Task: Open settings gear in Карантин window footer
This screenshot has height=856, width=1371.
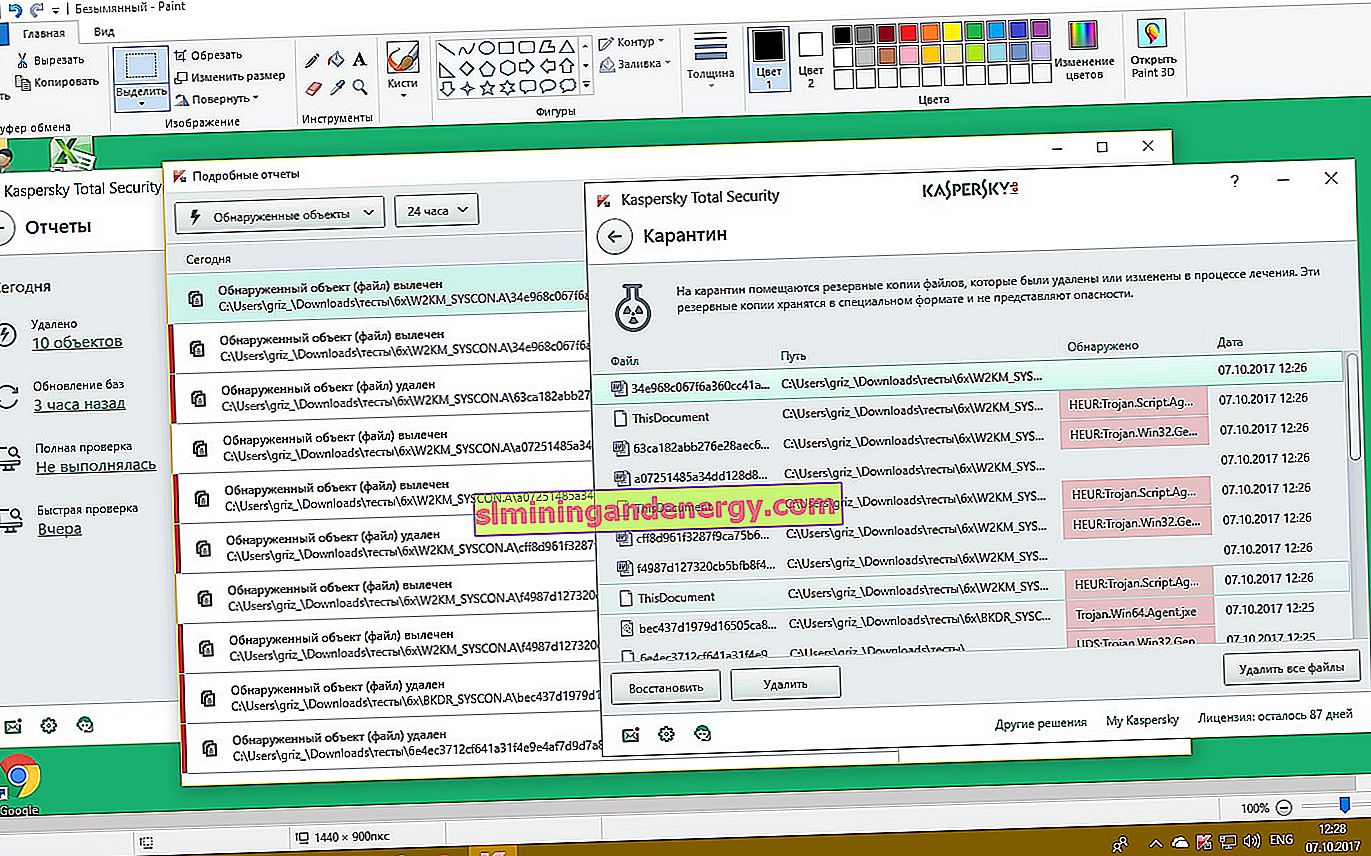Action: pyautogui.click(x=666, y=734)
